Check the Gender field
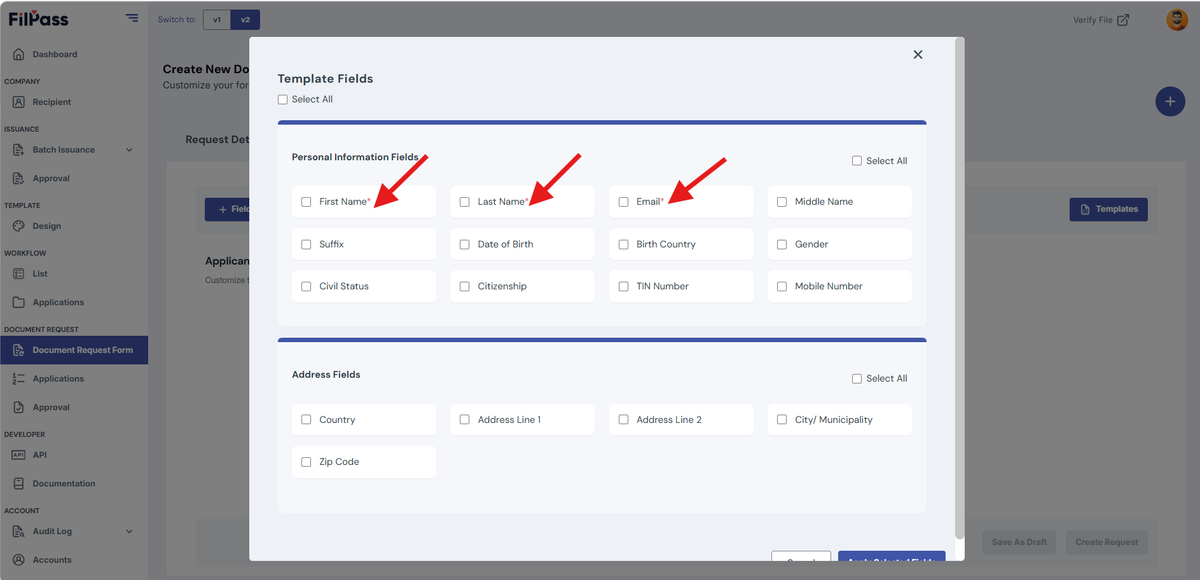 point(782,244)
